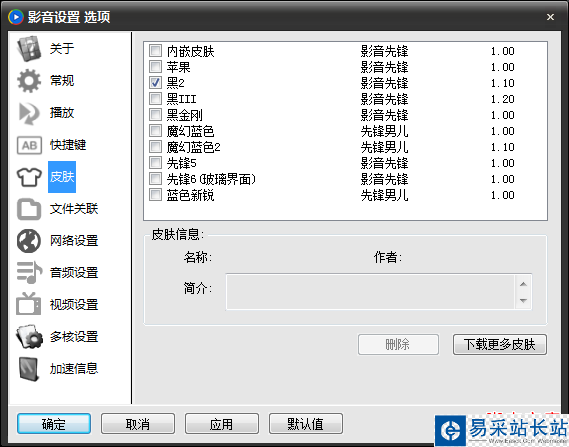Click the 网络设置 globe icon
The image size is (569, 447).
pos(29,241)
